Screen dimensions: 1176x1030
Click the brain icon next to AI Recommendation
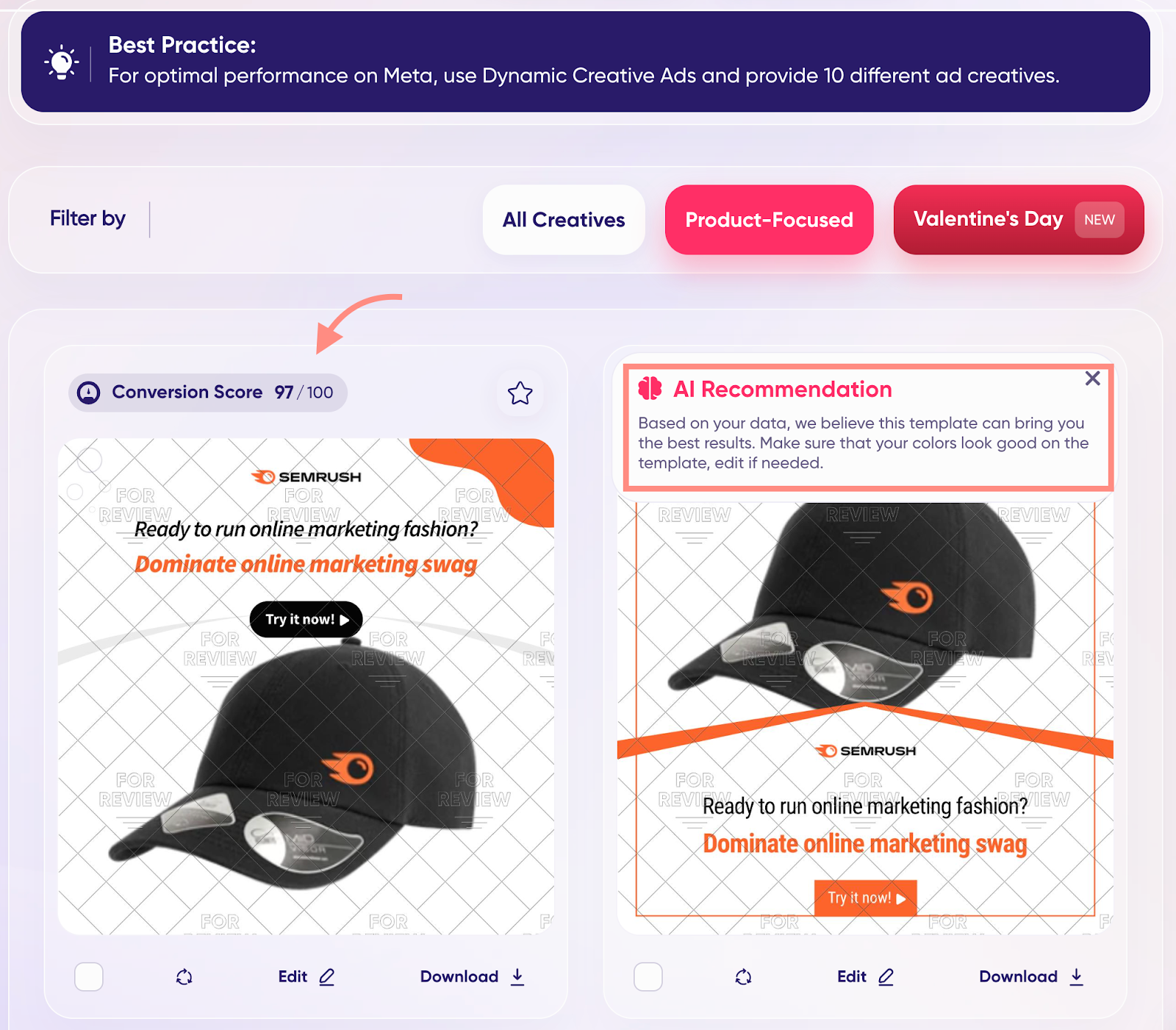(x=652, y=388)
